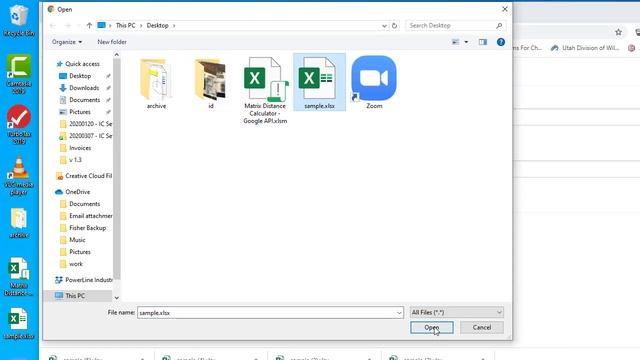The width and height of the screenshot is (640, 360).
Task: Open the archive folder in file list
Action: coord(156,84)
